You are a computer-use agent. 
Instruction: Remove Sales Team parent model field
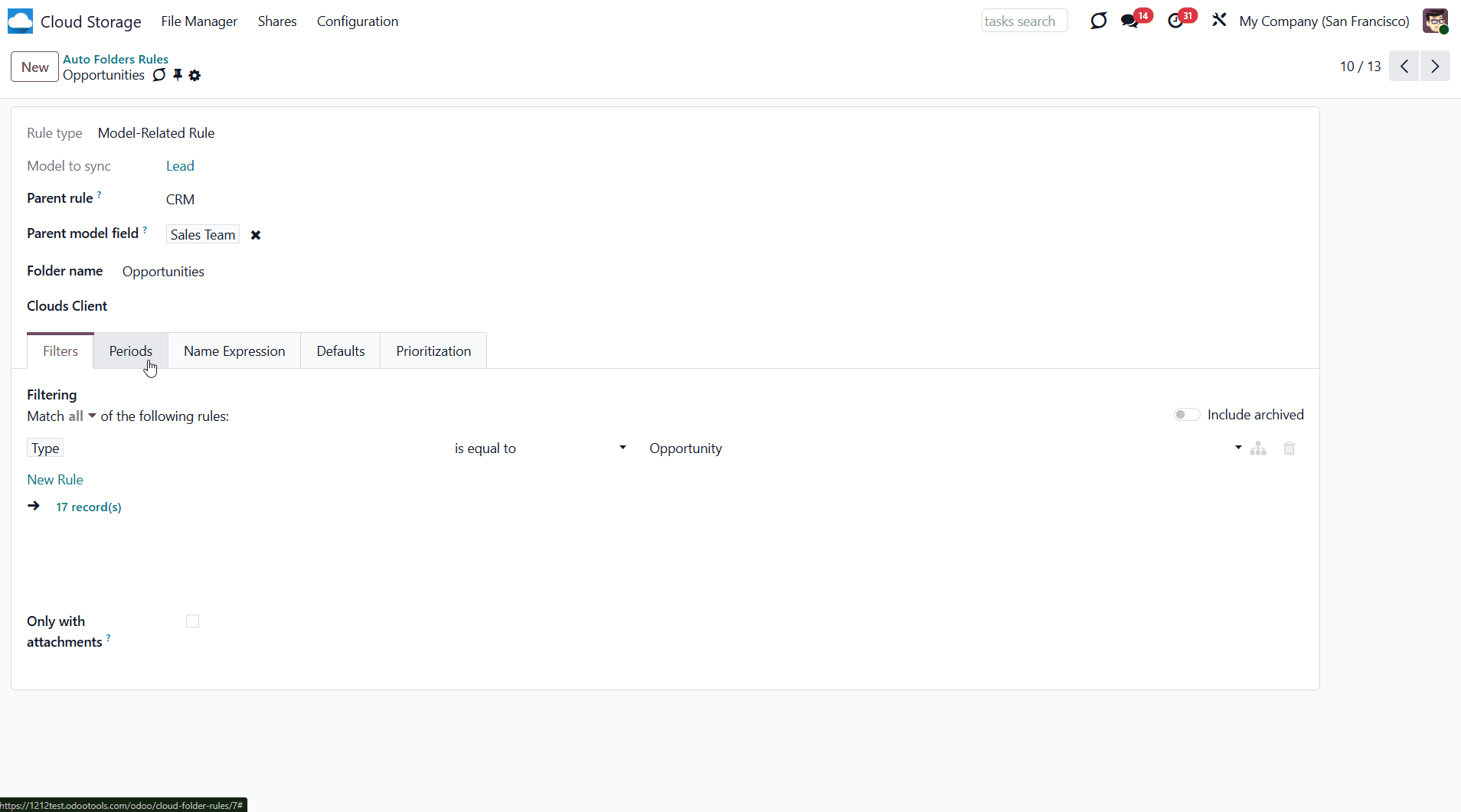tap(256, 235)
